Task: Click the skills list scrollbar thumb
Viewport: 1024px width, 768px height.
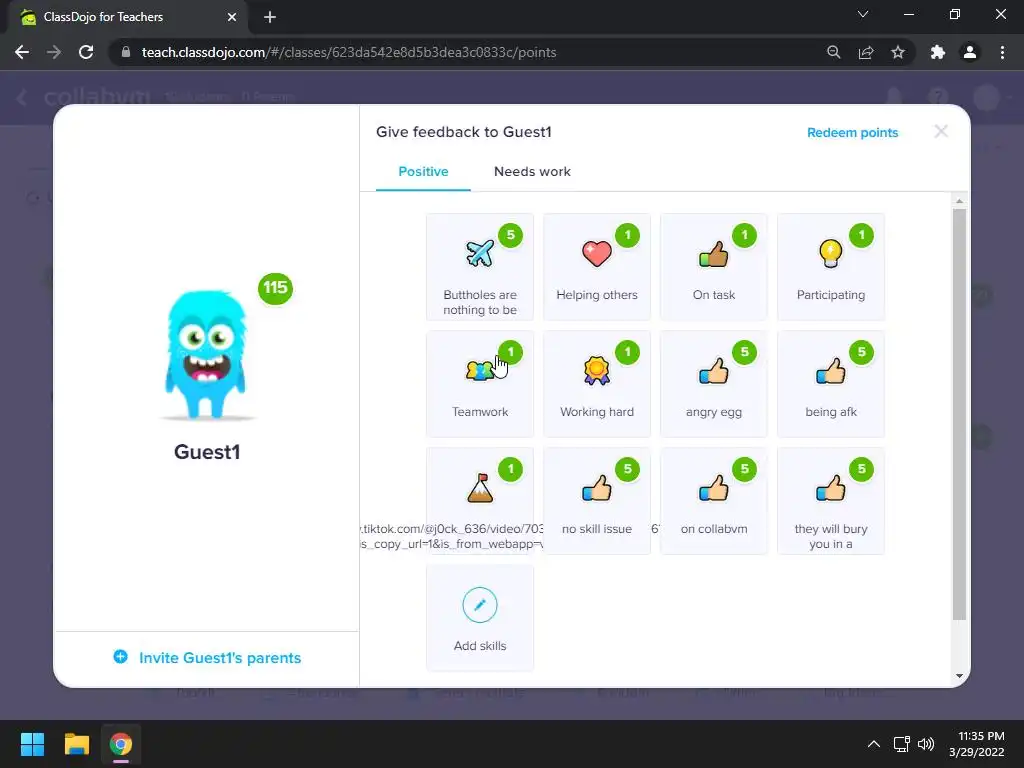Action: [x=959, y=414]
